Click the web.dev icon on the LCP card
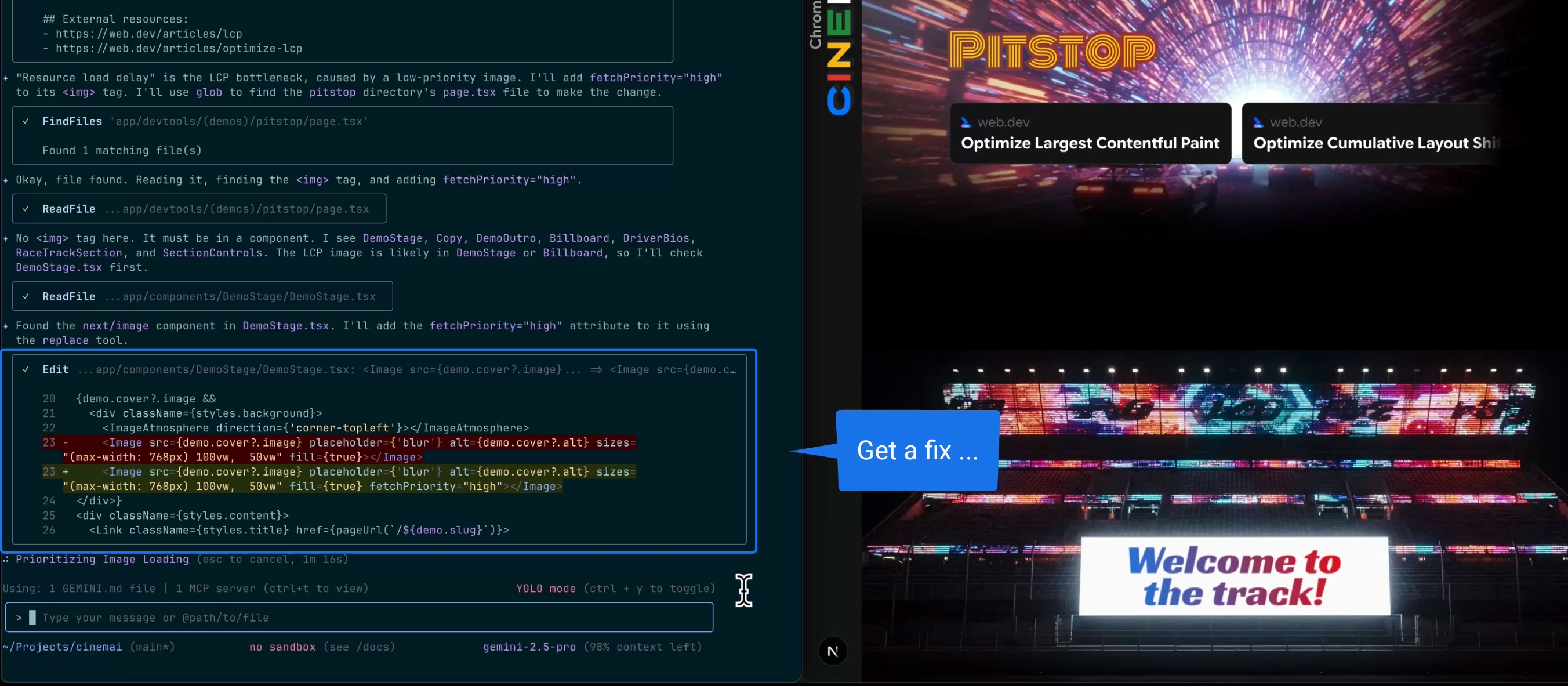The width and height of the screenshot is (1568, 686). point(967,122)
